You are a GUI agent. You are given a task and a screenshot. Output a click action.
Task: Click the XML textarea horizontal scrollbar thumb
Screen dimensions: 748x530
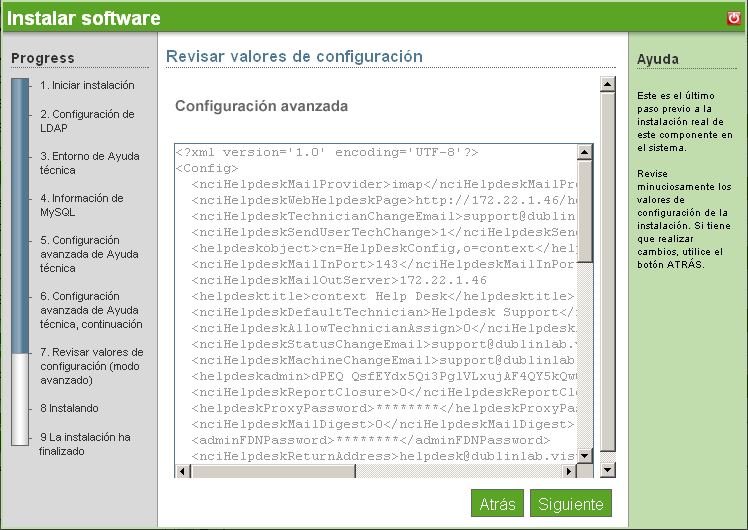click(273, 471)
